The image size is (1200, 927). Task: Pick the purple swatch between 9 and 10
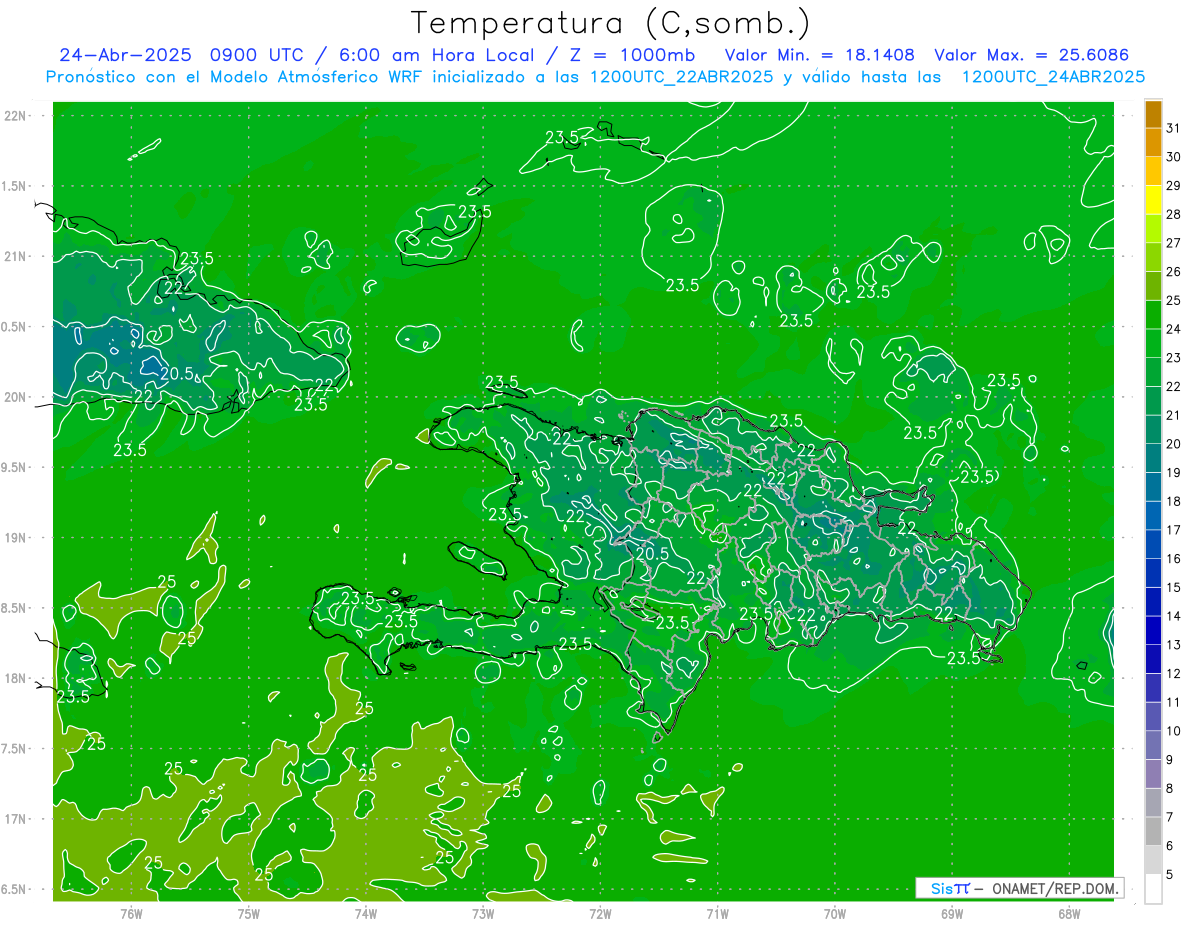coord(1153,746)
